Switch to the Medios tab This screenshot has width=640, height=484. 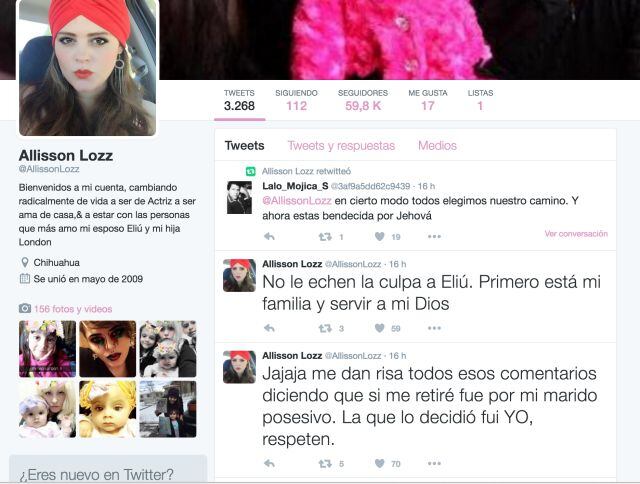click(437, 146)
